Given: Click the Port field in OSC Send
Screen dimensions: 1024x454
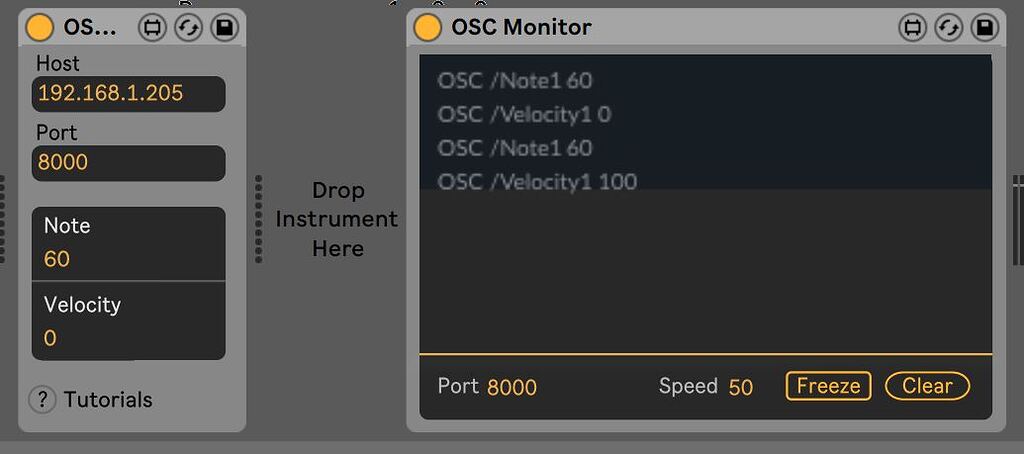Looking at the screenshot, I should [128, 162].
